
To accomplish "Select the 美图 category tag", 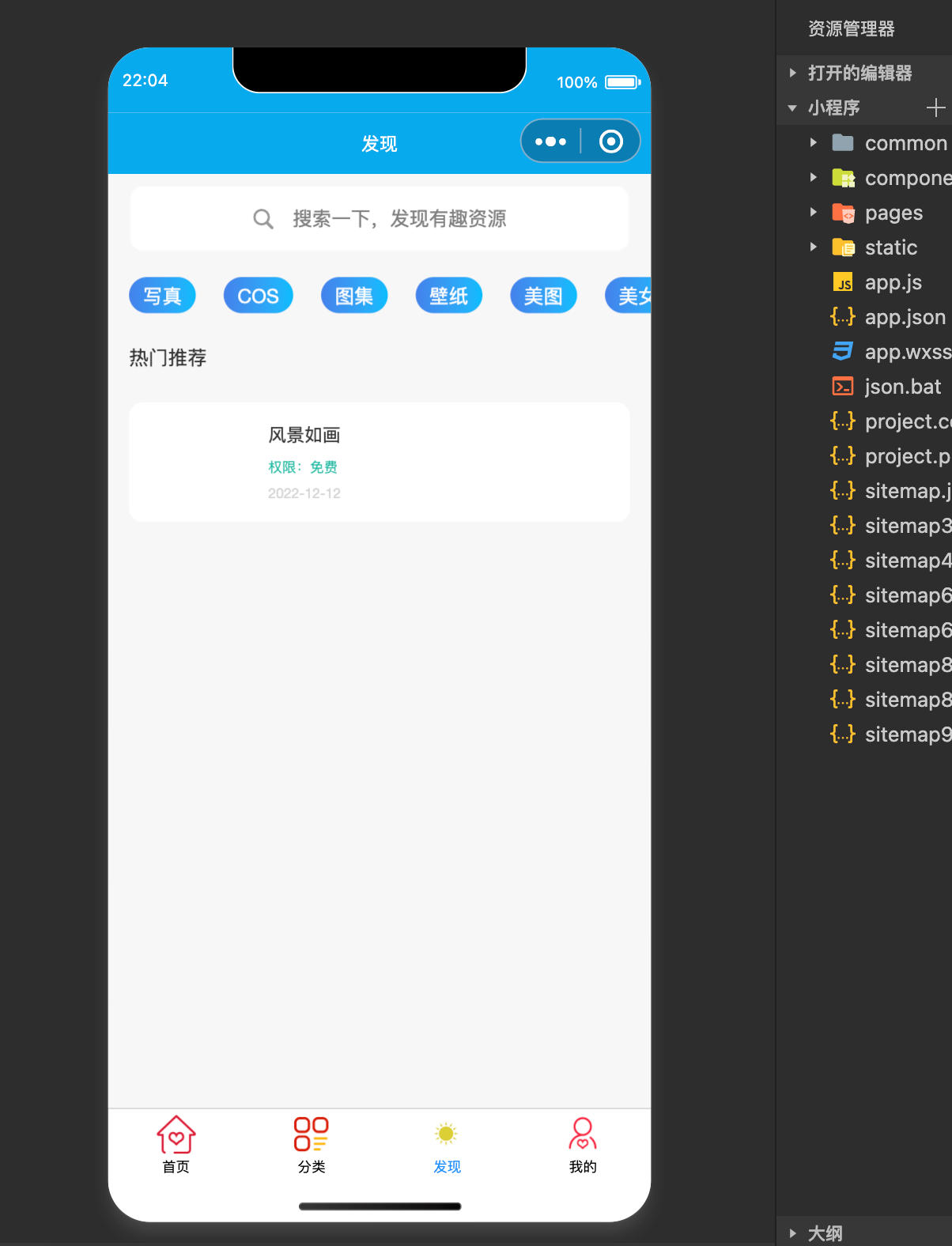I will [543, 296].
